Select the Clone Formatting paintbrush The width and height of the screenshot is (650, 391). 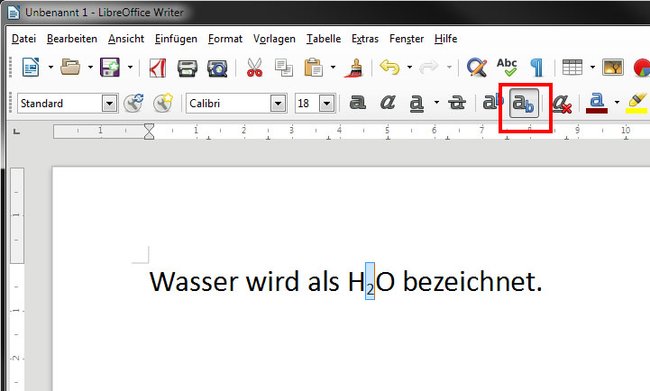point(354,68)
